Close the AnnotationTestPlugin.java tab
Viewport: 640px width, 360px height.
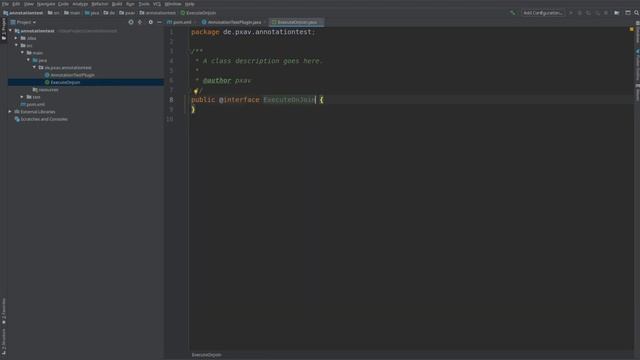click(264, 22)
